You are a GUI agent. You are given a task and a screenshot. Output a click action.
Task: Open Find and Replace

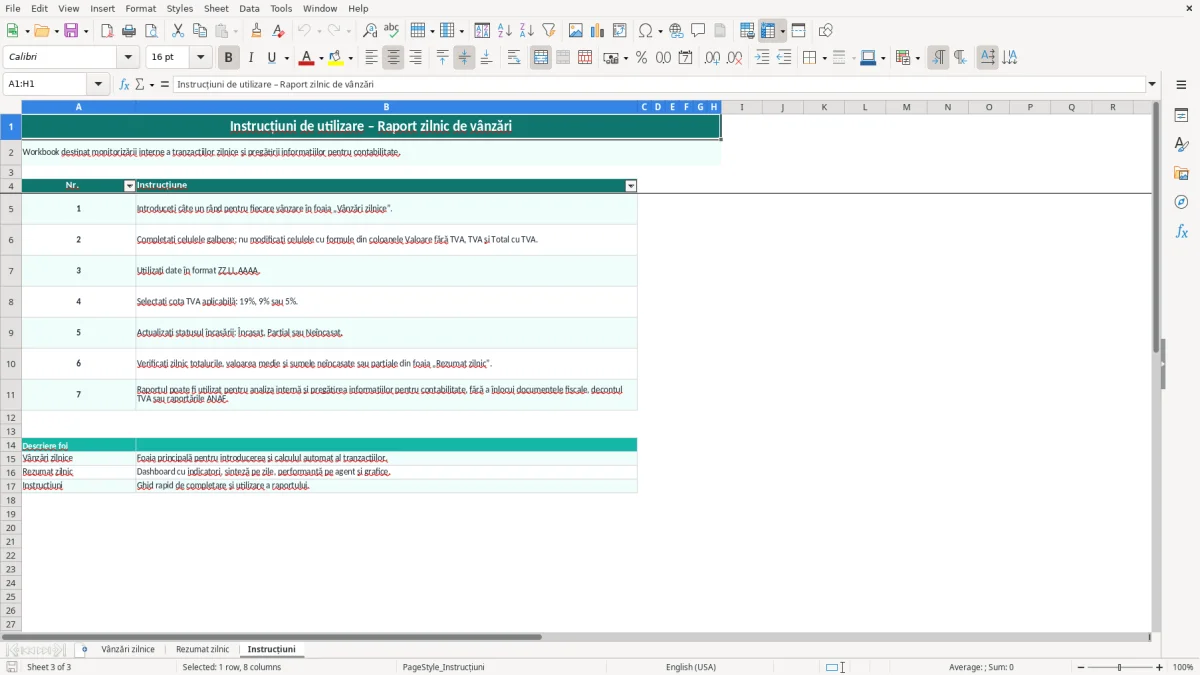(370, 31)
